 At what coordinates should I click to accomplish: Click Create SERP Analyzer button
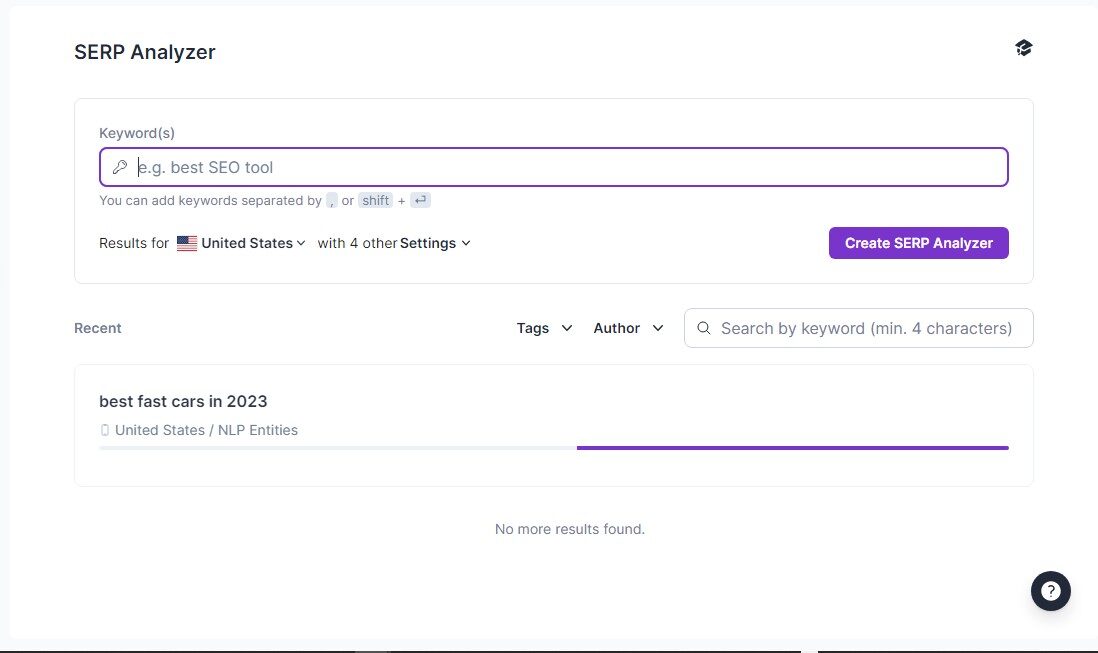click(x=919, y=243)
